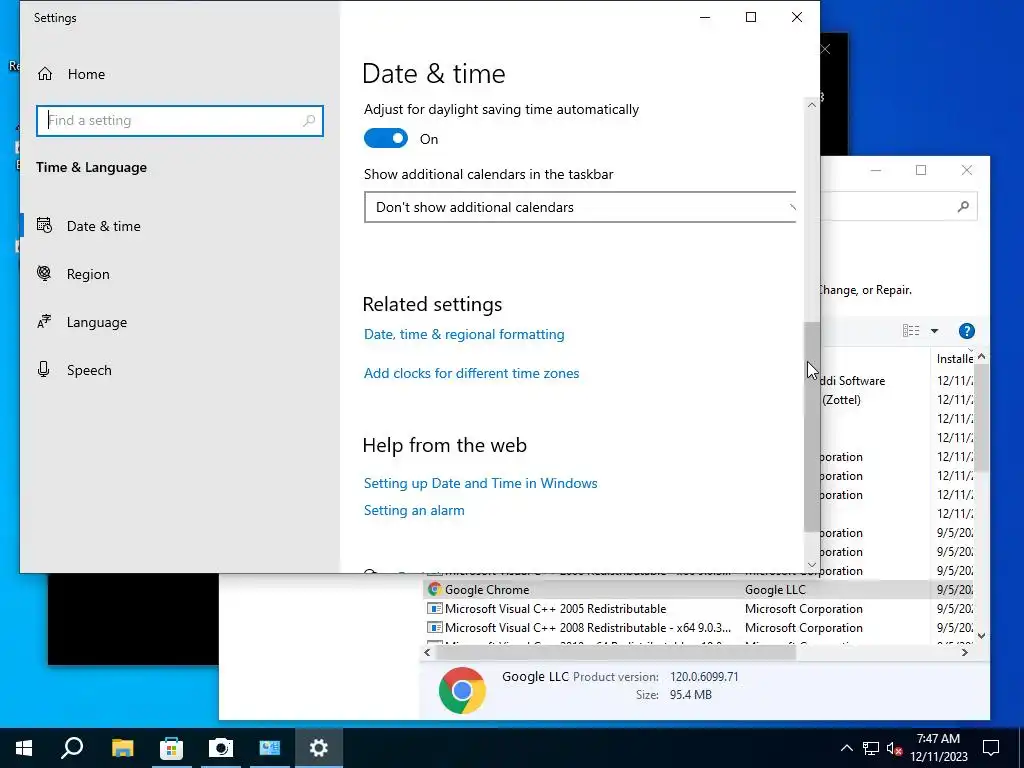Expand view options dropdown arrow in Programs window

coord(935,331)
